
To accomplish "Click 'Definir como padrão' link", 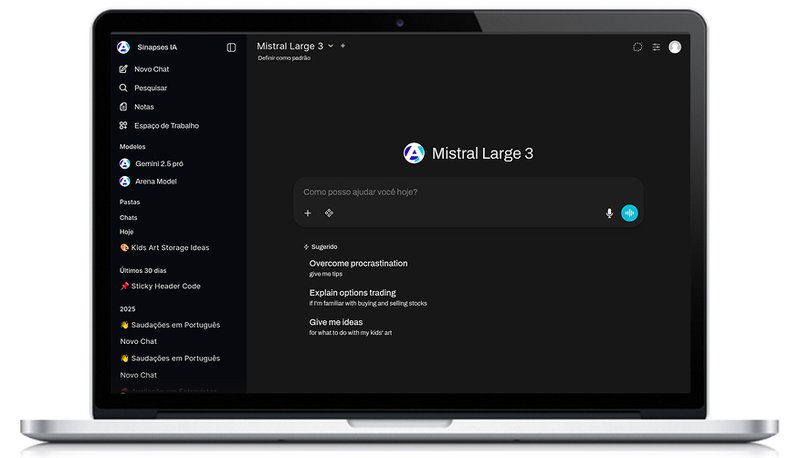I will tap(284, 58).
